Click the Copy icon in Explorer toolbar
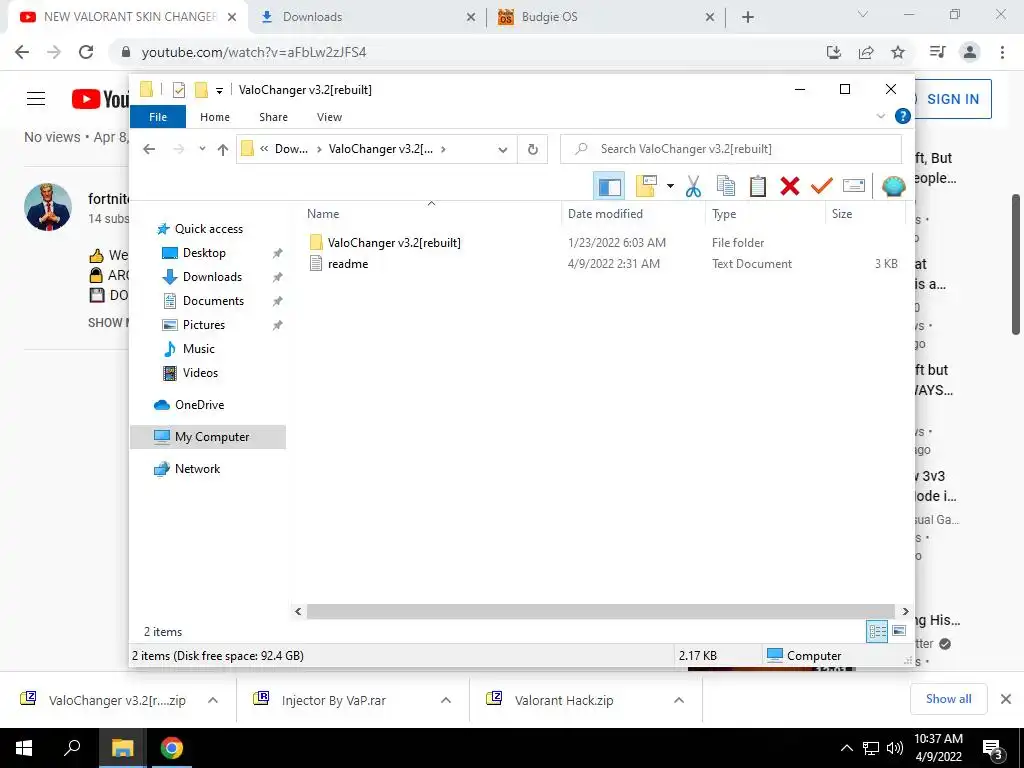This screenshot has height=768, width=1024. pyautogui.click(x=726, y=186)
